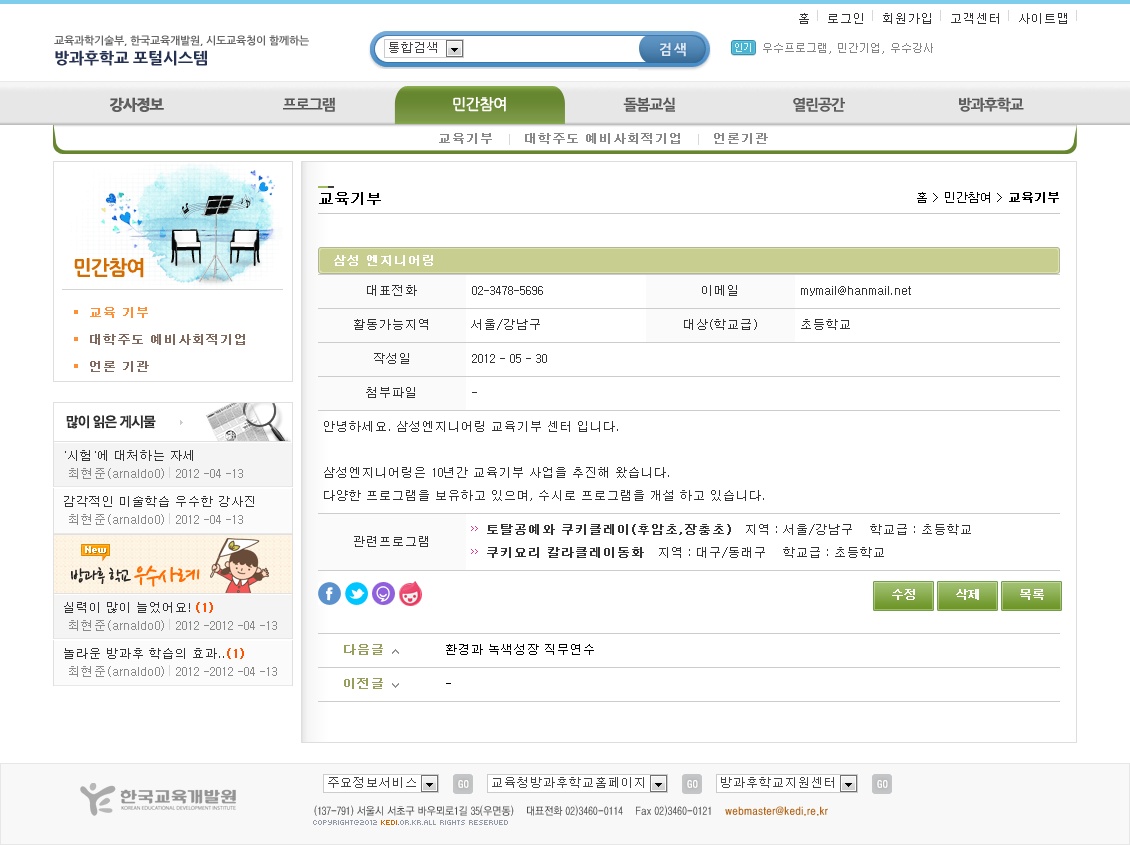Open the 통합검색 dropdown
Image resolution: width=1130 pixels, height=845 pixels.
tap(423, 48)
